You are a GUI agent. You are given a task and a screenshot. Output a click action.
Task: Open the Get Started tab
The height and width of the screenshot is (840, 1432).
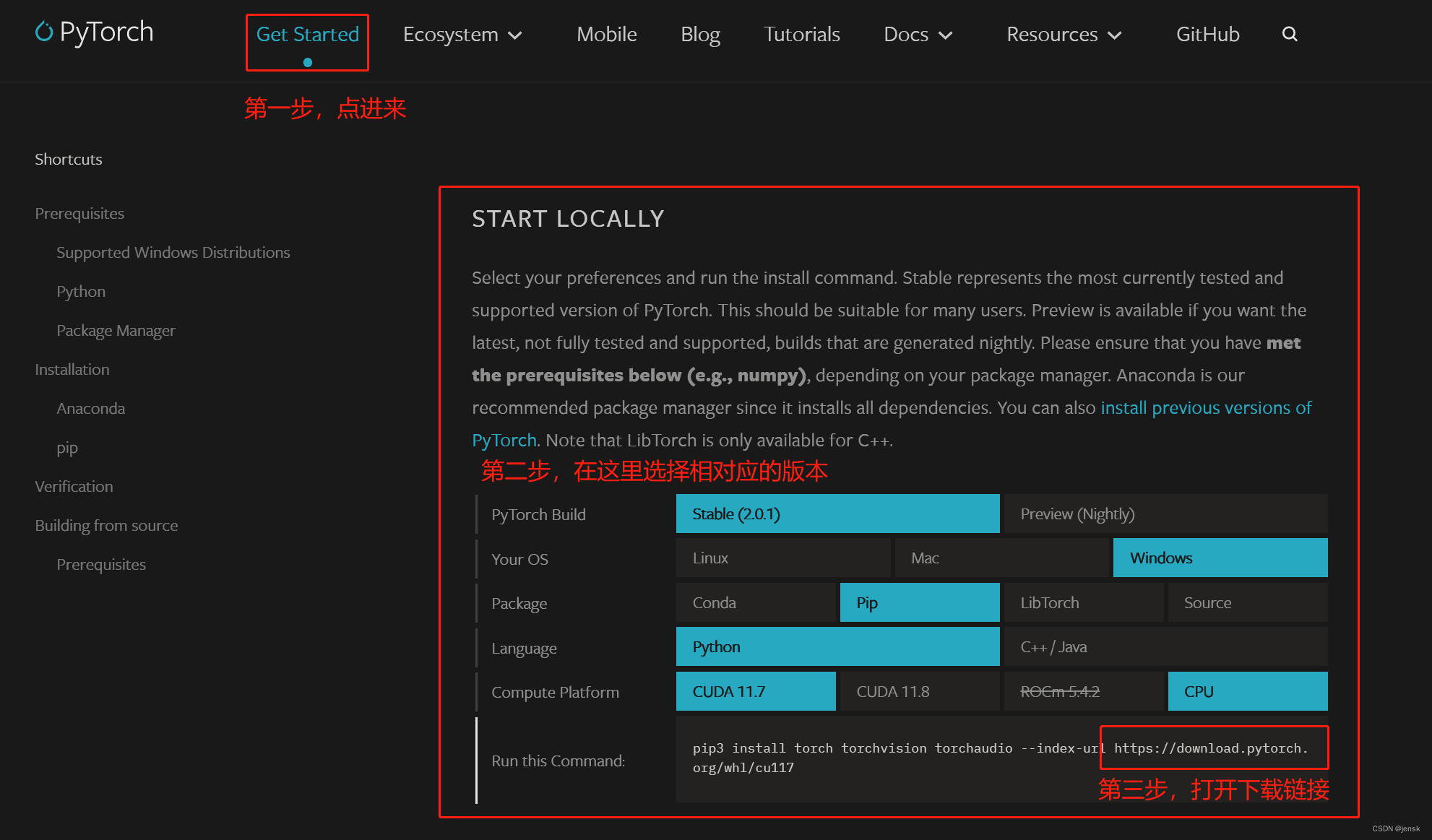point(307,35)
